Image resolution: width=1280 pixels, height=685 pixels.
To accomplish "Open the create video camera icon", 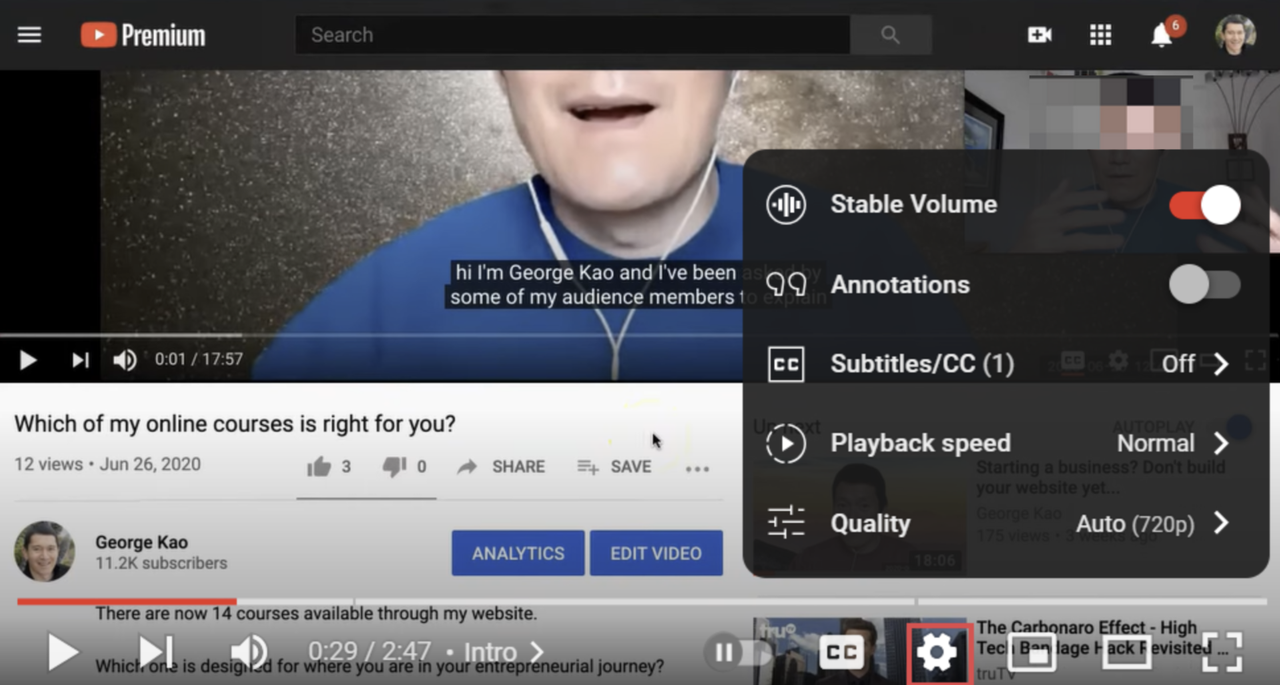I will [x=1039, y=35].
